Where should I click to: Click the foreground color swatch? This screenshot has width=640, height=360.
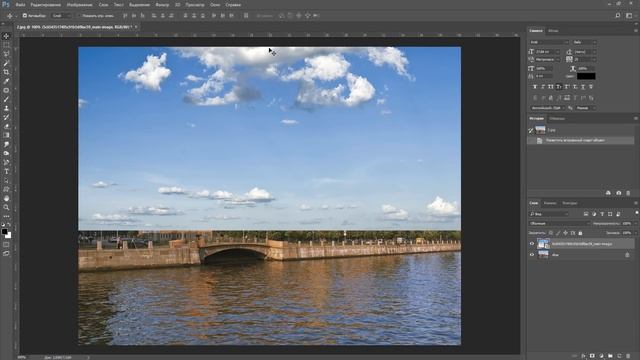pyautogui.click(x=4, y=231)
